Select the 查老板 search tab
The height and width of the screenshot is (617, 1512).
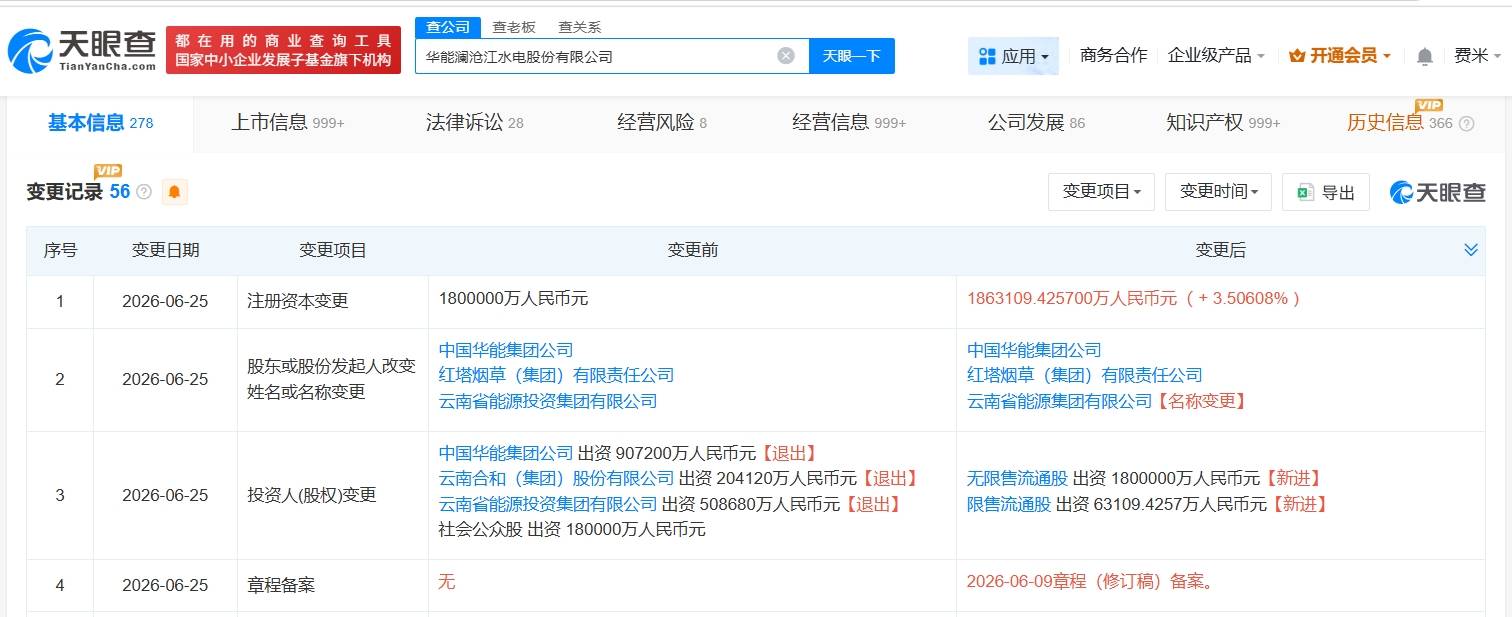click(x=513, y=27)
